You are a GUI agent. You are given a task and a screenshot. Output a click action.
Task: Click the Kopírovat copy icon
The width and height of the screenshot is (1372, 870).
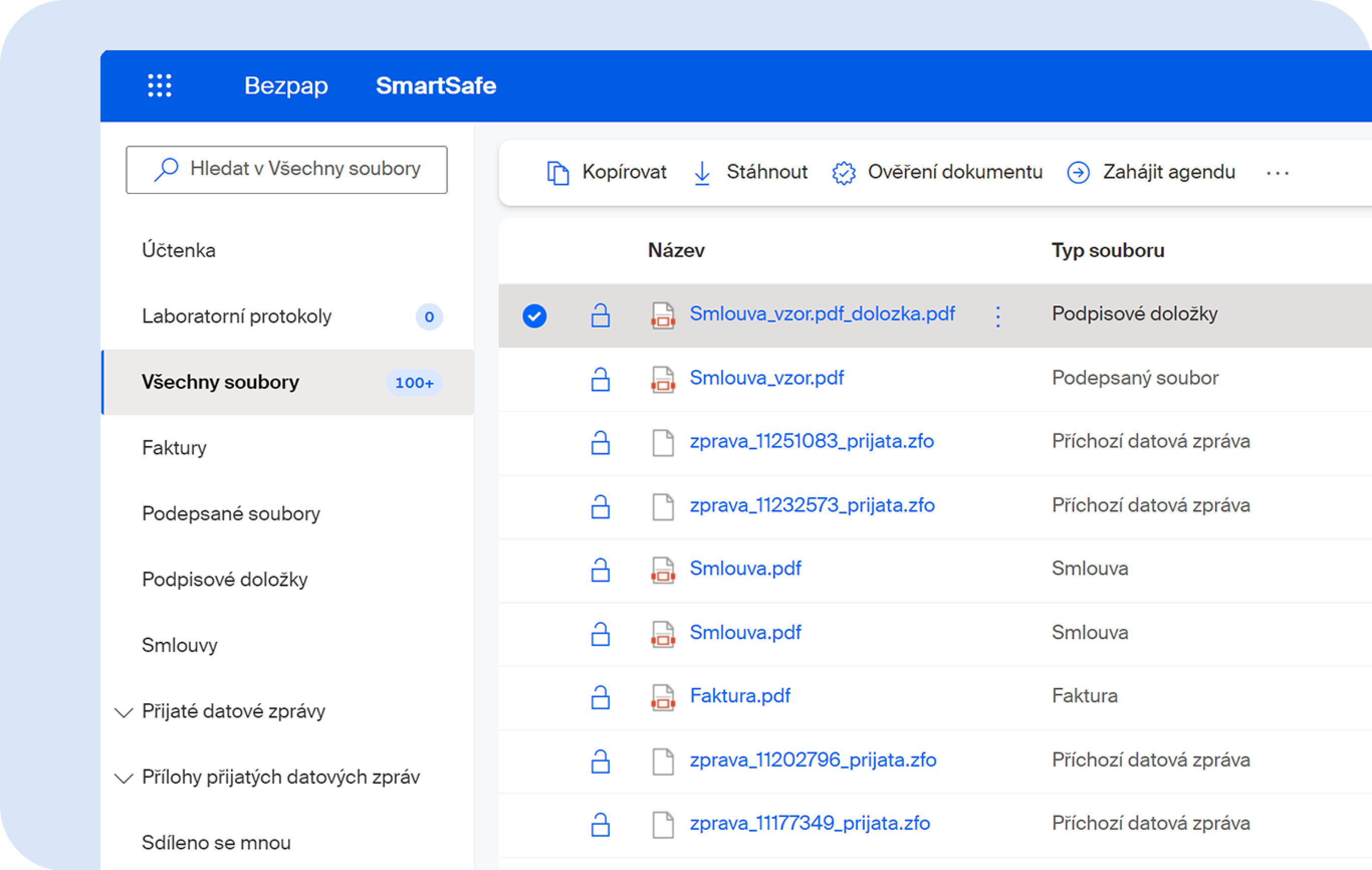click(x=558, y=173)
